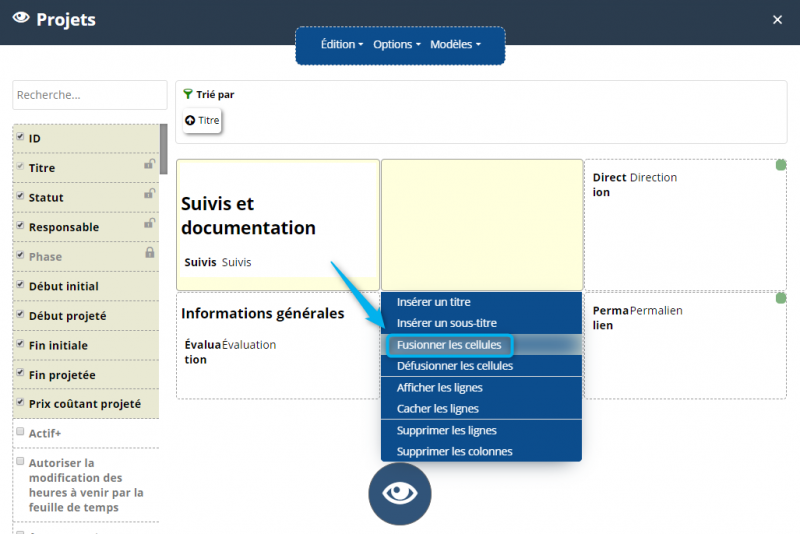Open the Modèles dropdown

[455, 44]
